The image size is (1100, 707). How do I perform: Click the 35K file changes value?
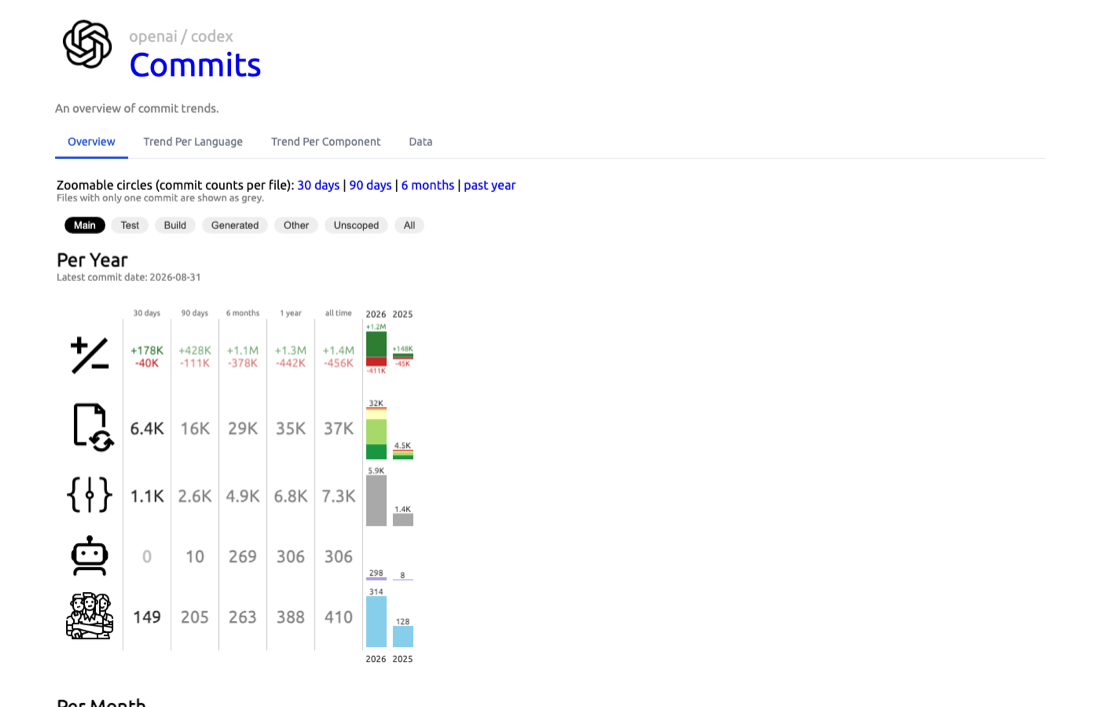tap(290, 429)
